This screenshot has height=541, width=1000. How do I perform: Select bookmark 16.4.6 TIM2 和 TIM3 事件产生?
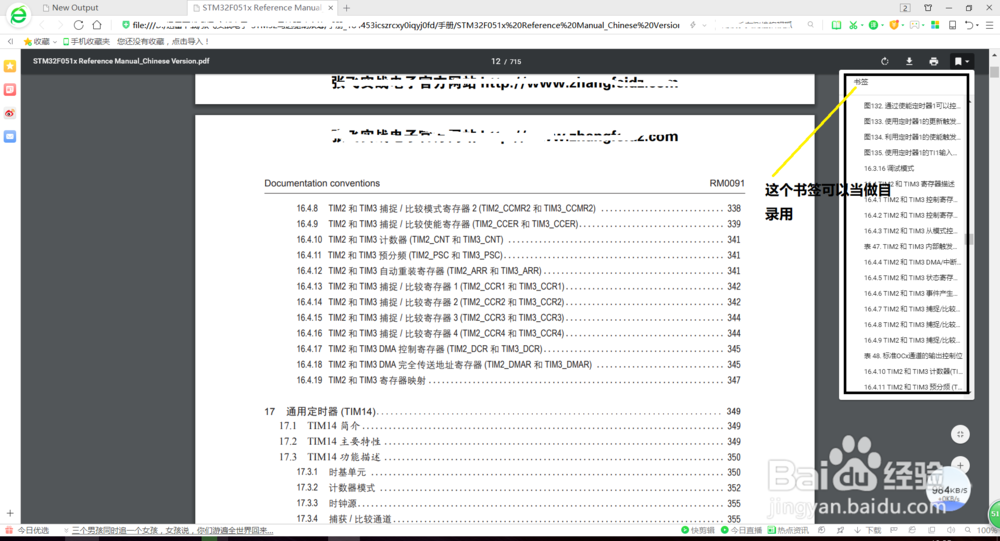tap(912, 293)
